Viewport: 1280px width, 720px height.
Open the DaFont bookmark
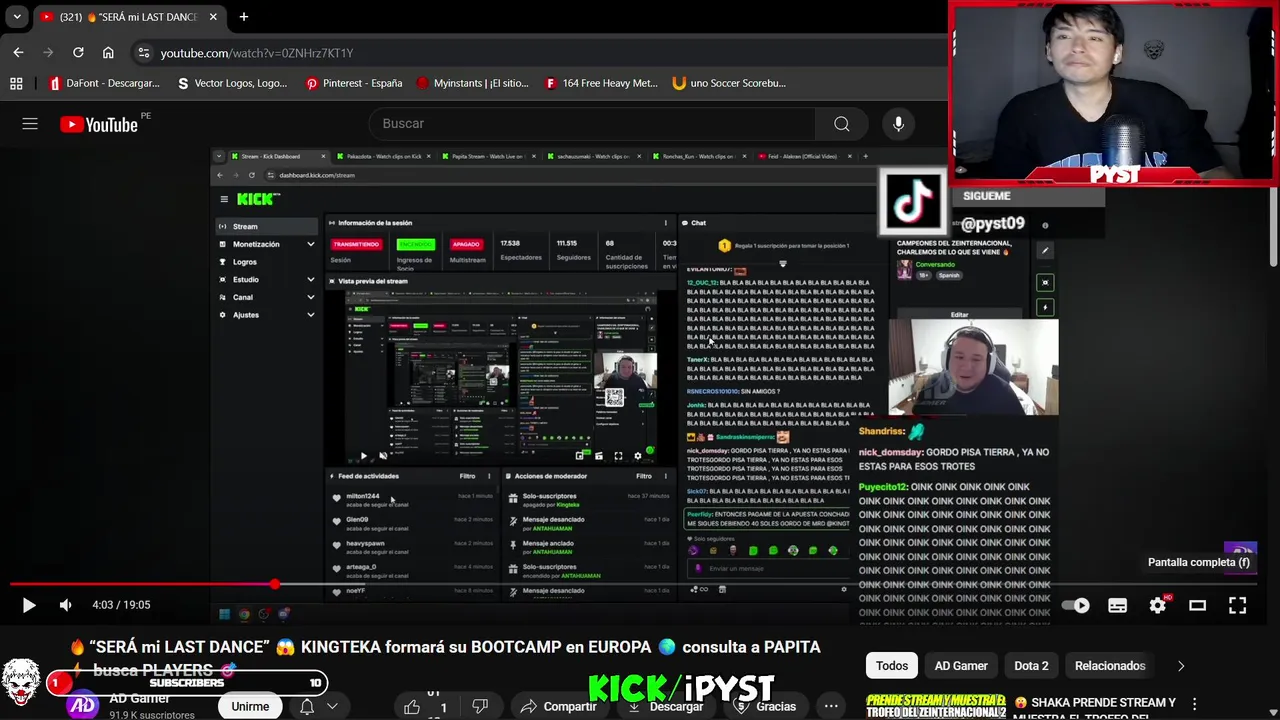[105, 83]
